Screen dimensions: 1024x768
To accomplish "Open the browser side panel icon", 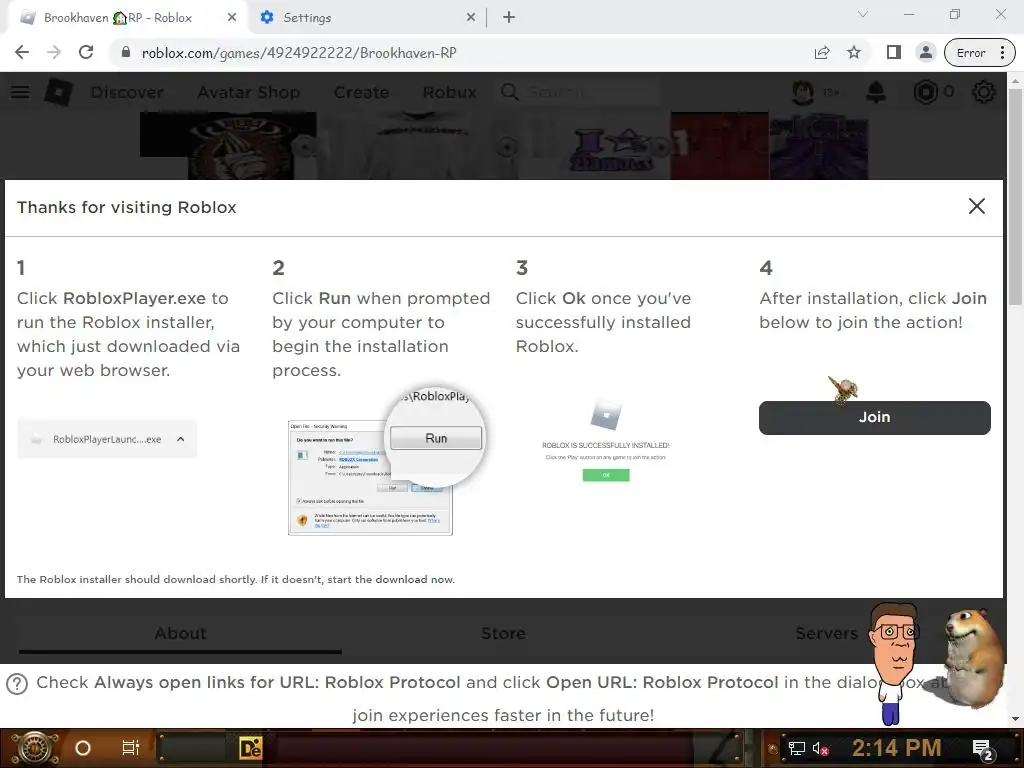I will click(893, 53).
